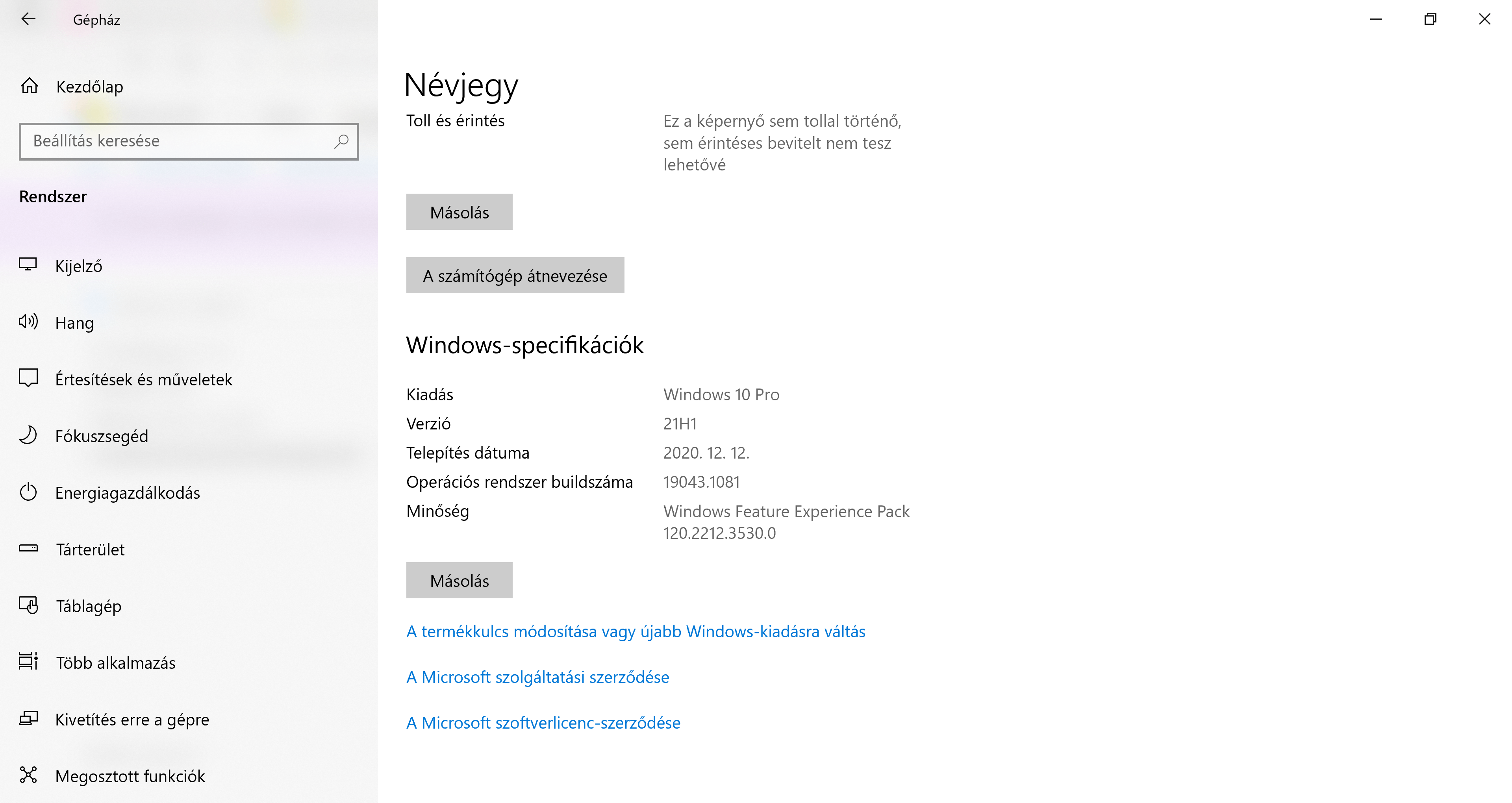This screenshot has height=803, width=1512.
Task: Open the termékkulcs módosítása link
Action: 635,632
